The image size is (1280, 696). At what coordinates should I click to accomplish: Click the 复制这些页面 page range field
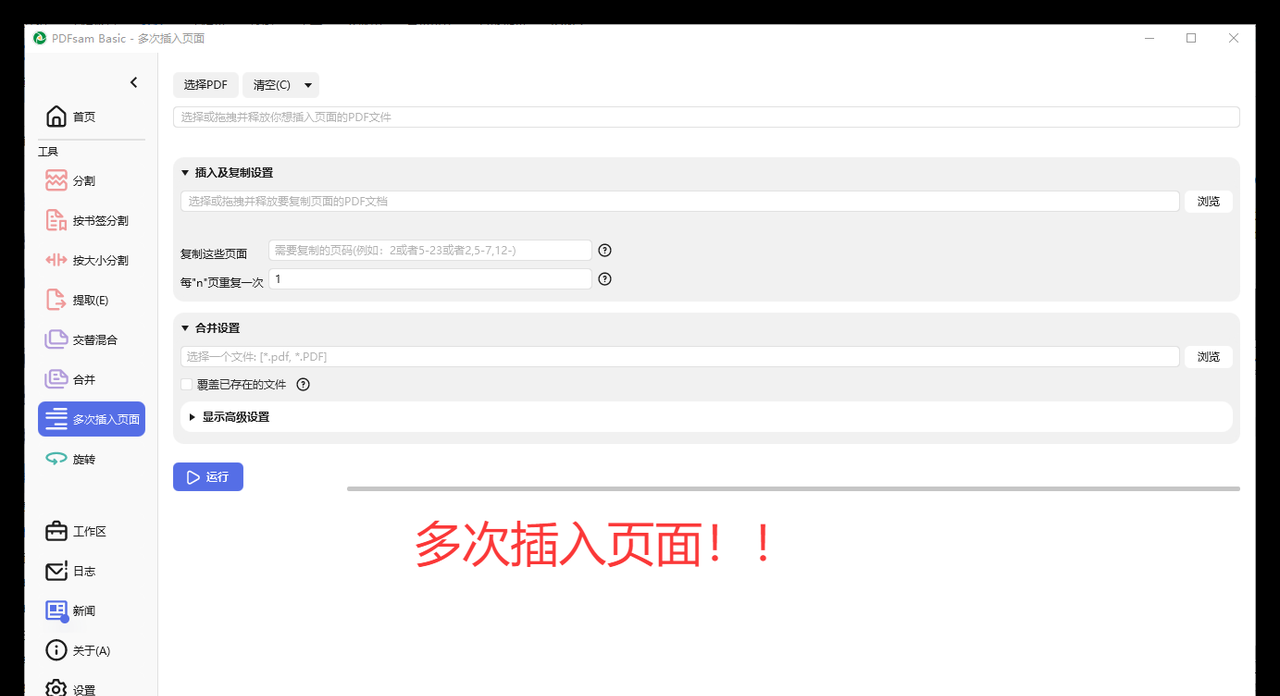coord(428,250)
